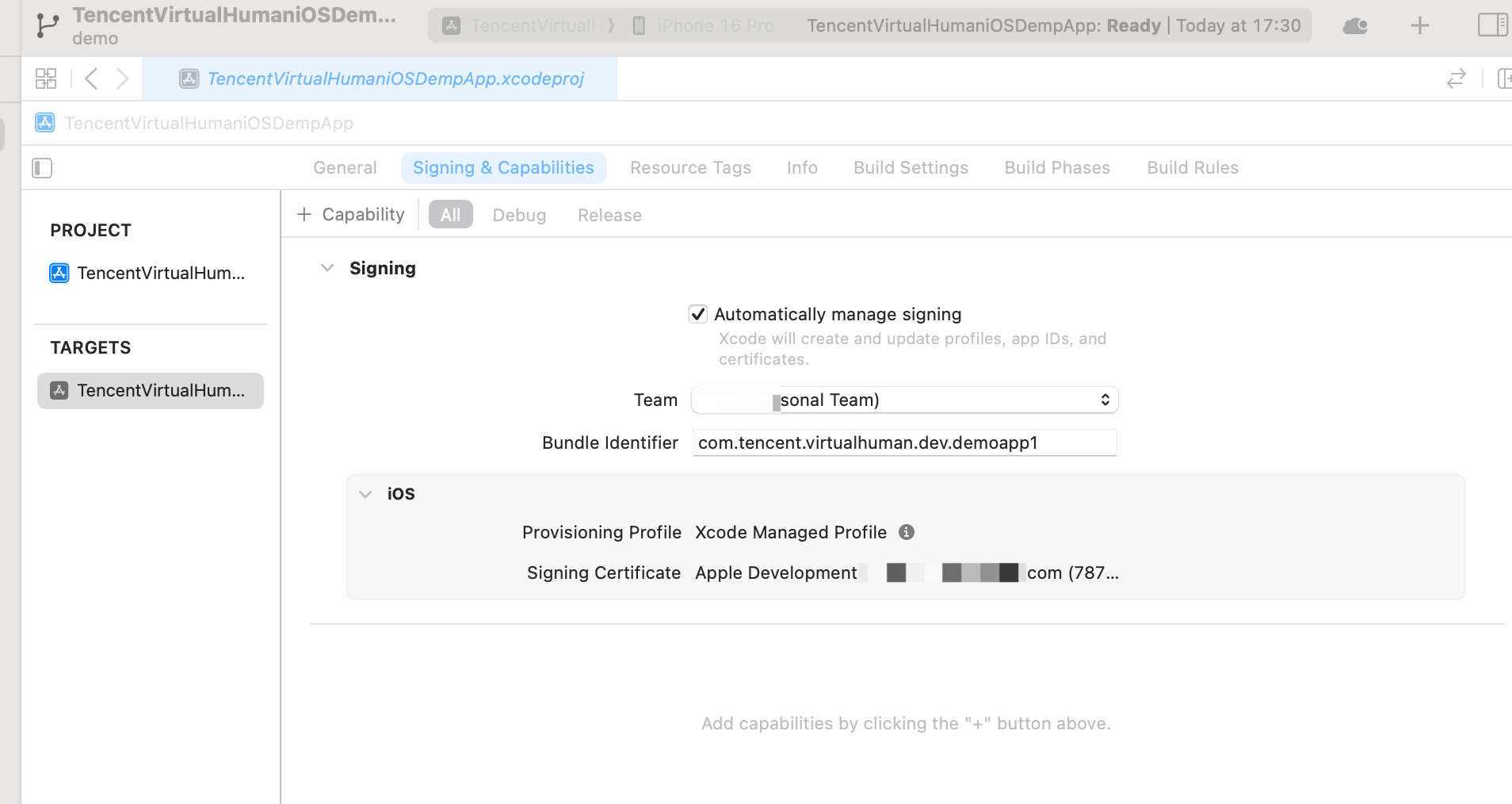The width and height of the screenshot is (1512, 804).
Task: Open the General tab
Action: pyautogui.click(x=345, y=168)
